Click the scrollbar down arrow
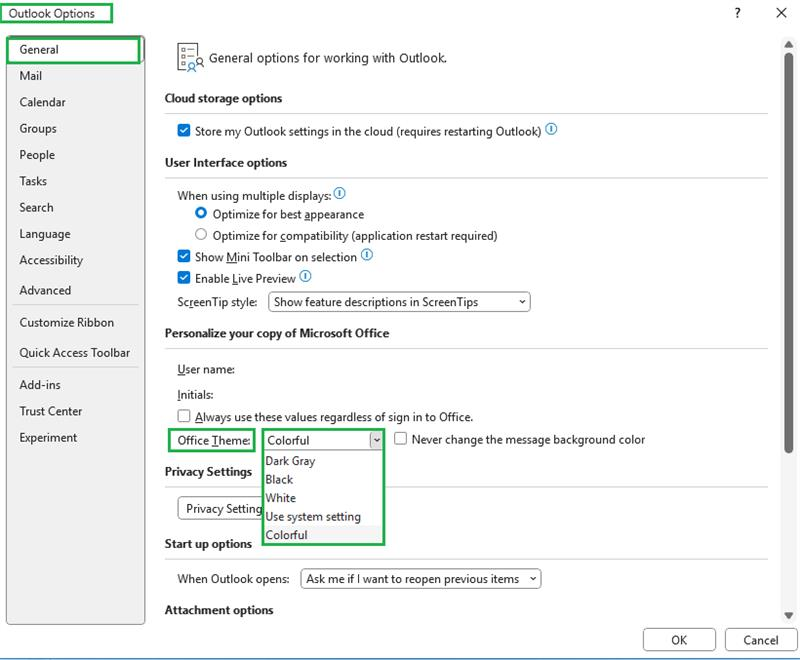Screen dimensions: 800x660 click(x=789, y=615)
